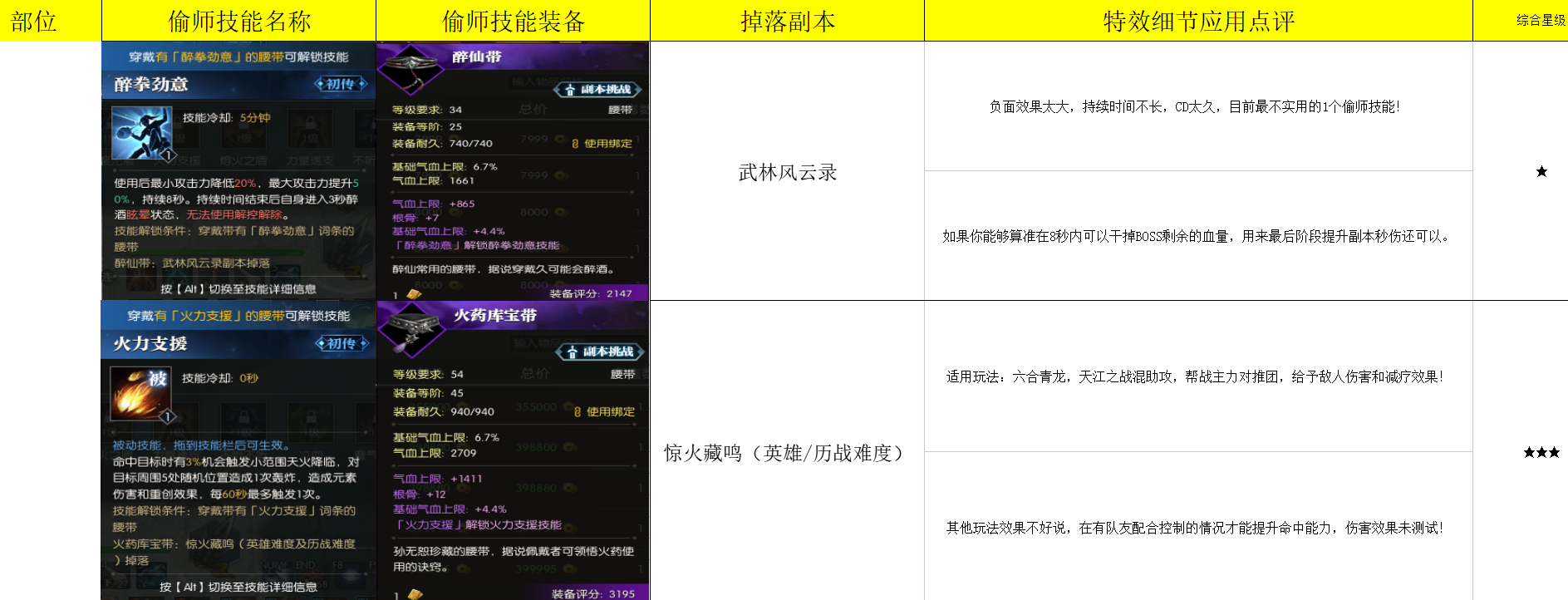
Task: Select the 偷师技能名称 column header
Action: [x=239, y=21]
